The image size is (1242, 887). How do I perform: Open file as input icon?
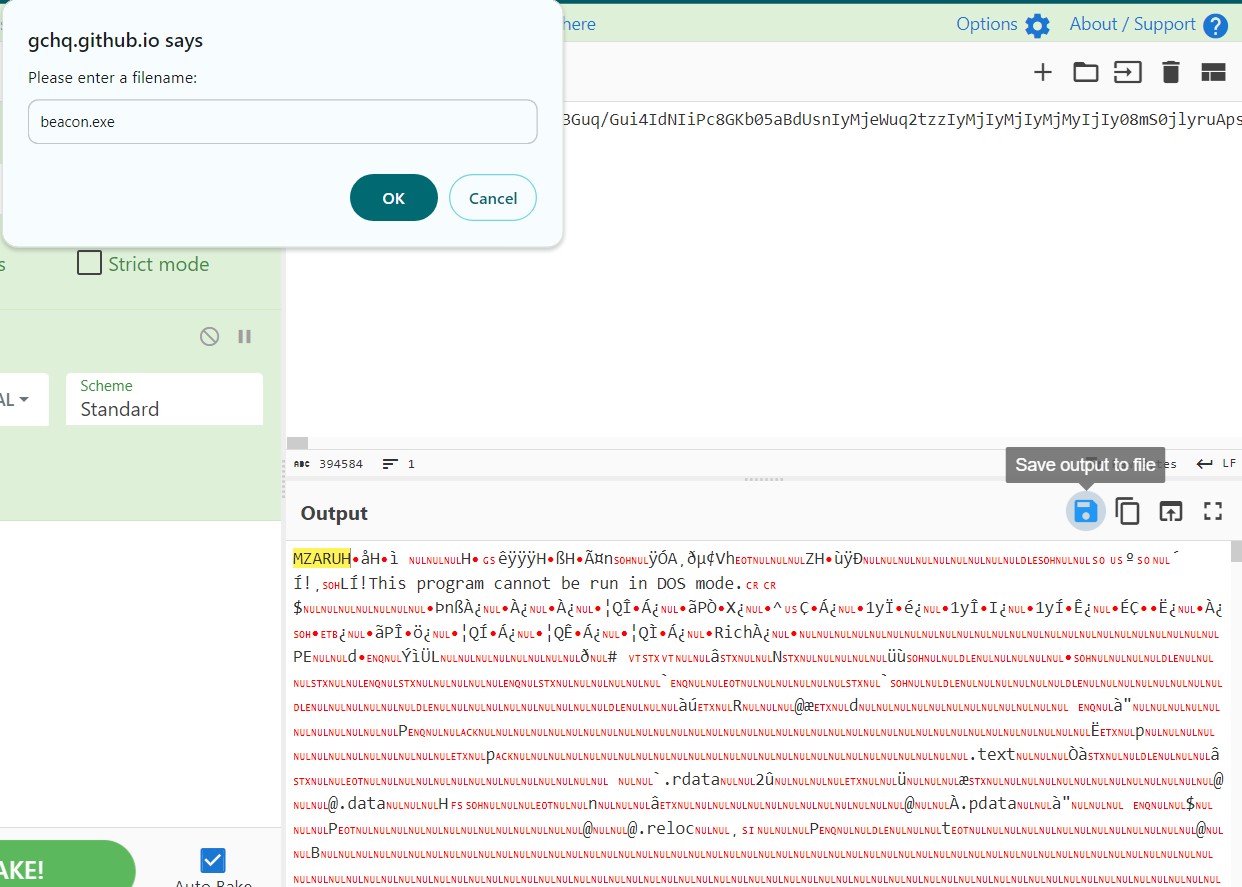[1128, 72]
